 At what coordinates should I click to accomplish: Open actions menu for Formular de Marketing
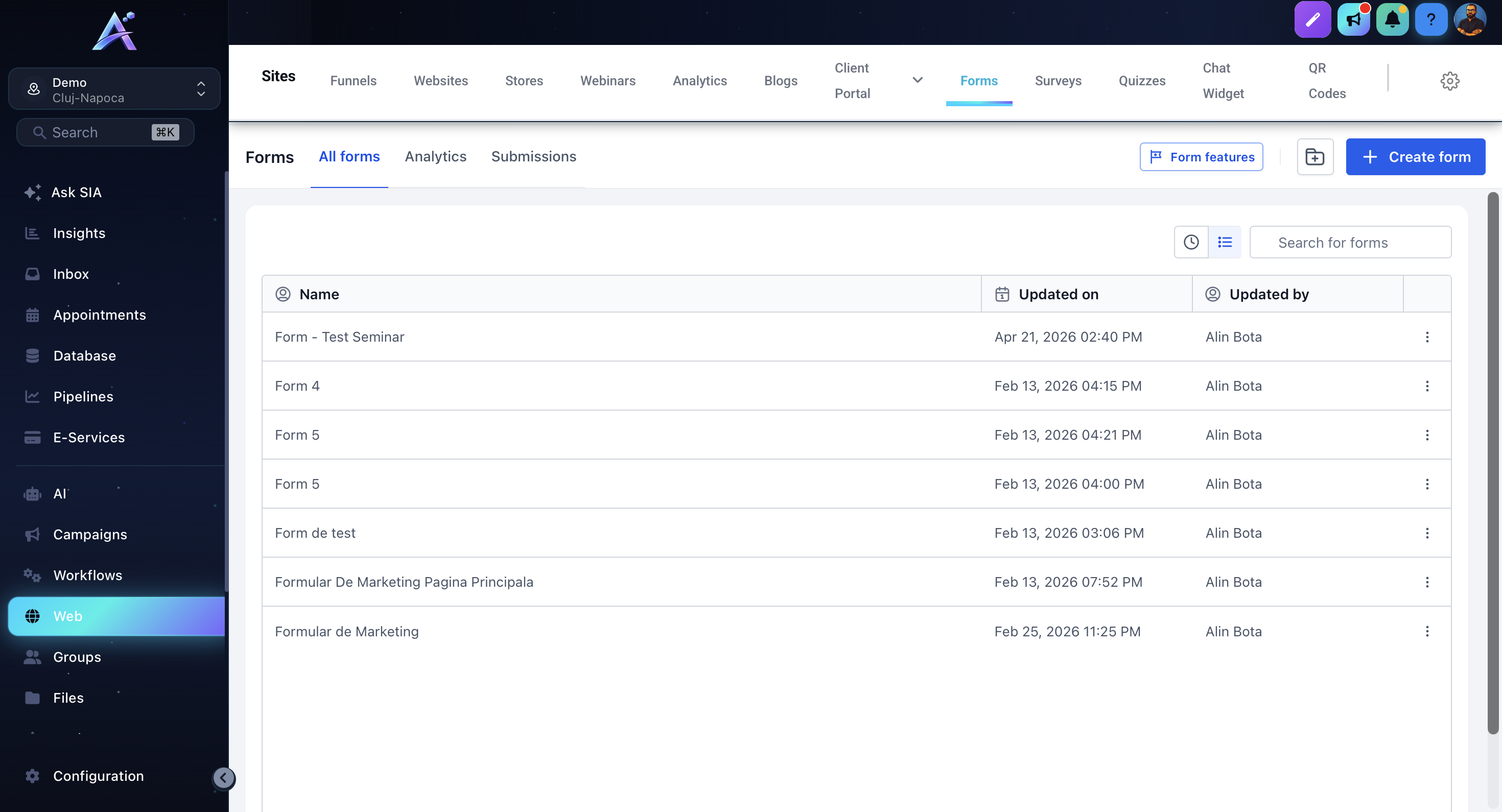1427,631
